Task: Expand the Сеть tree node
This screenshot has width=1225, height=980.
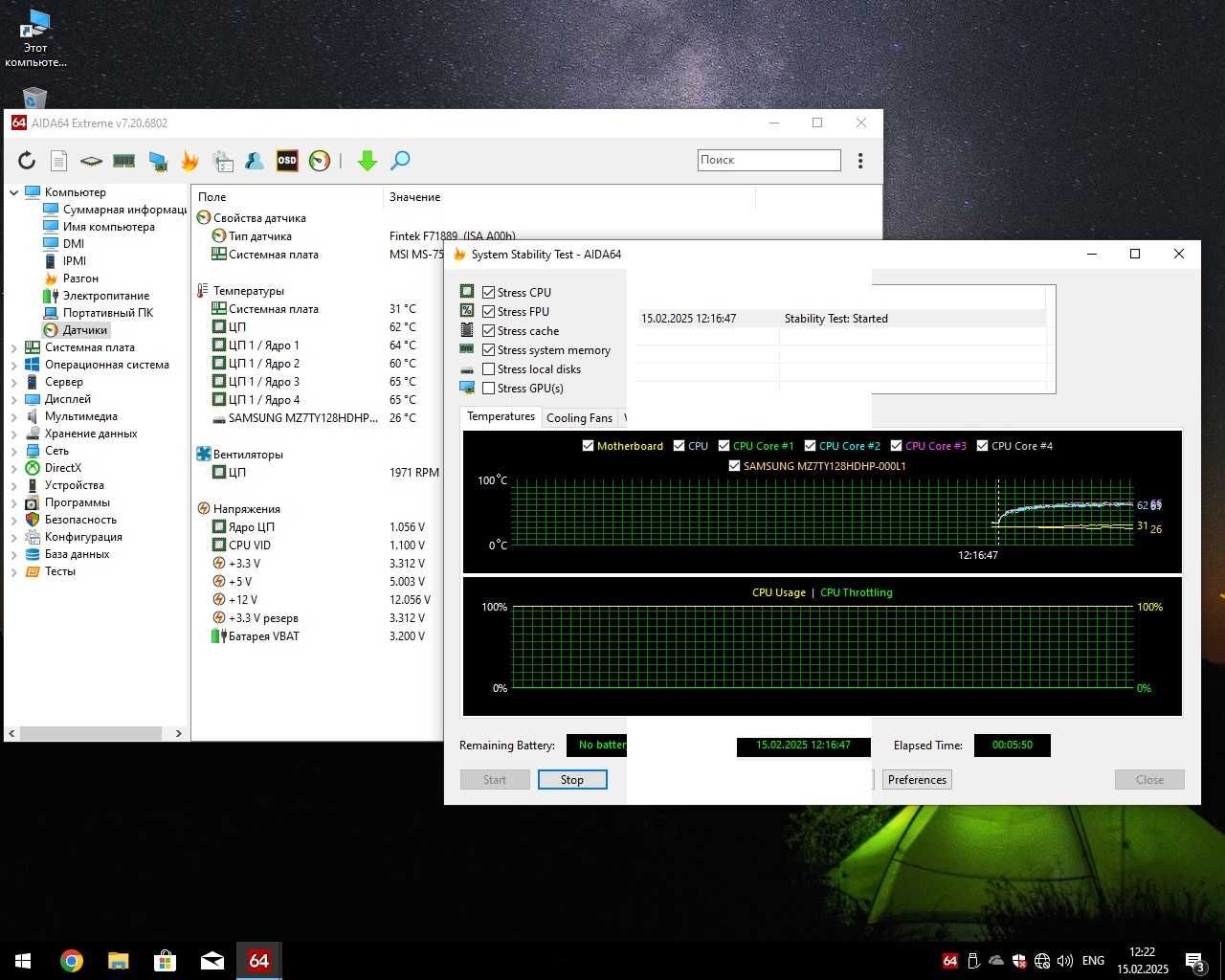Action: [14, 451]
